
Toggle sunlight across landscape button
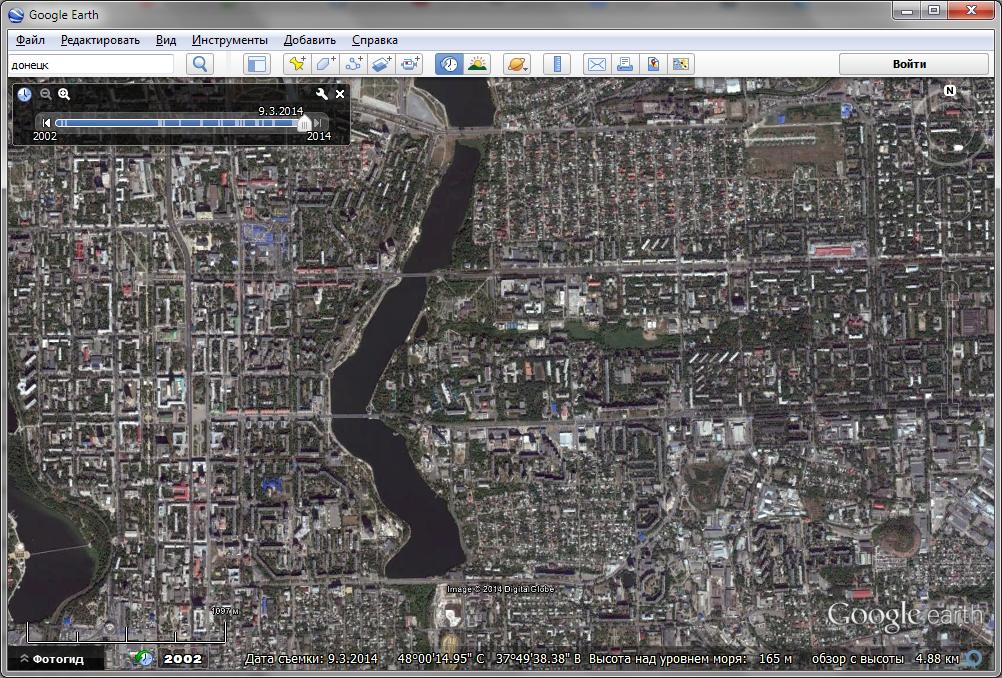point(477,64)
